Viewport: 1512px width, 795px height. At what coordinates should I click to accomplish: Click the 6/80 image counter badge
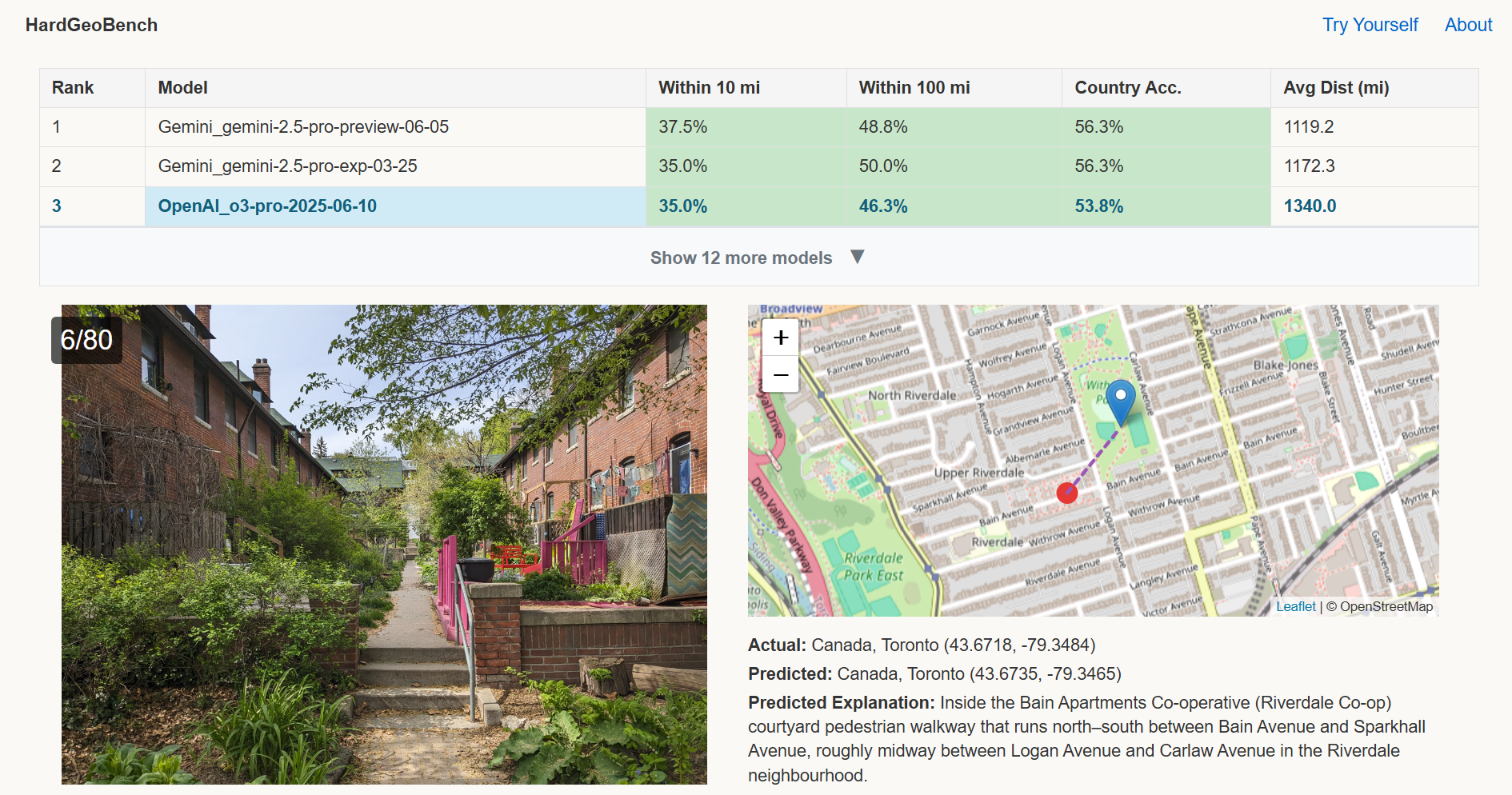click(x=86, y=340)
